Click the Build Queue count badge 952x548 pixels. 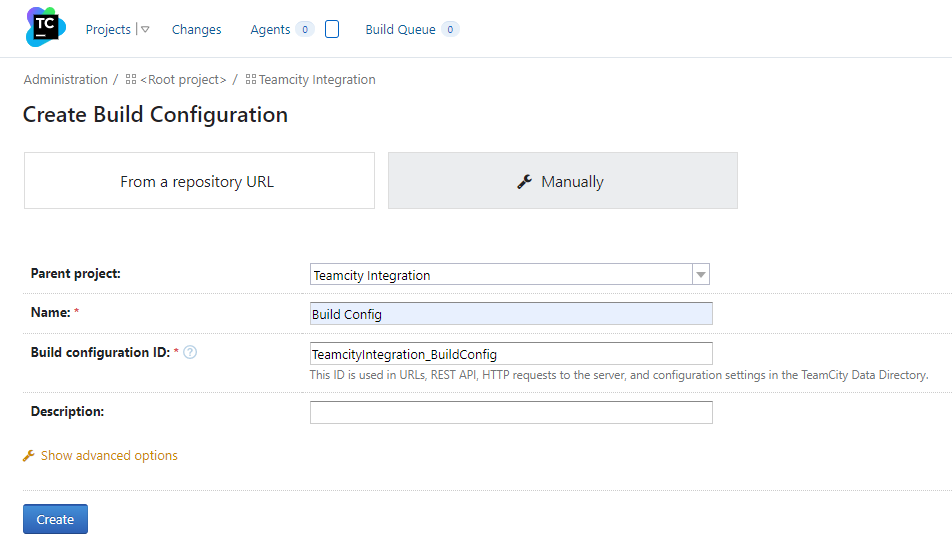tap(450, 30)
